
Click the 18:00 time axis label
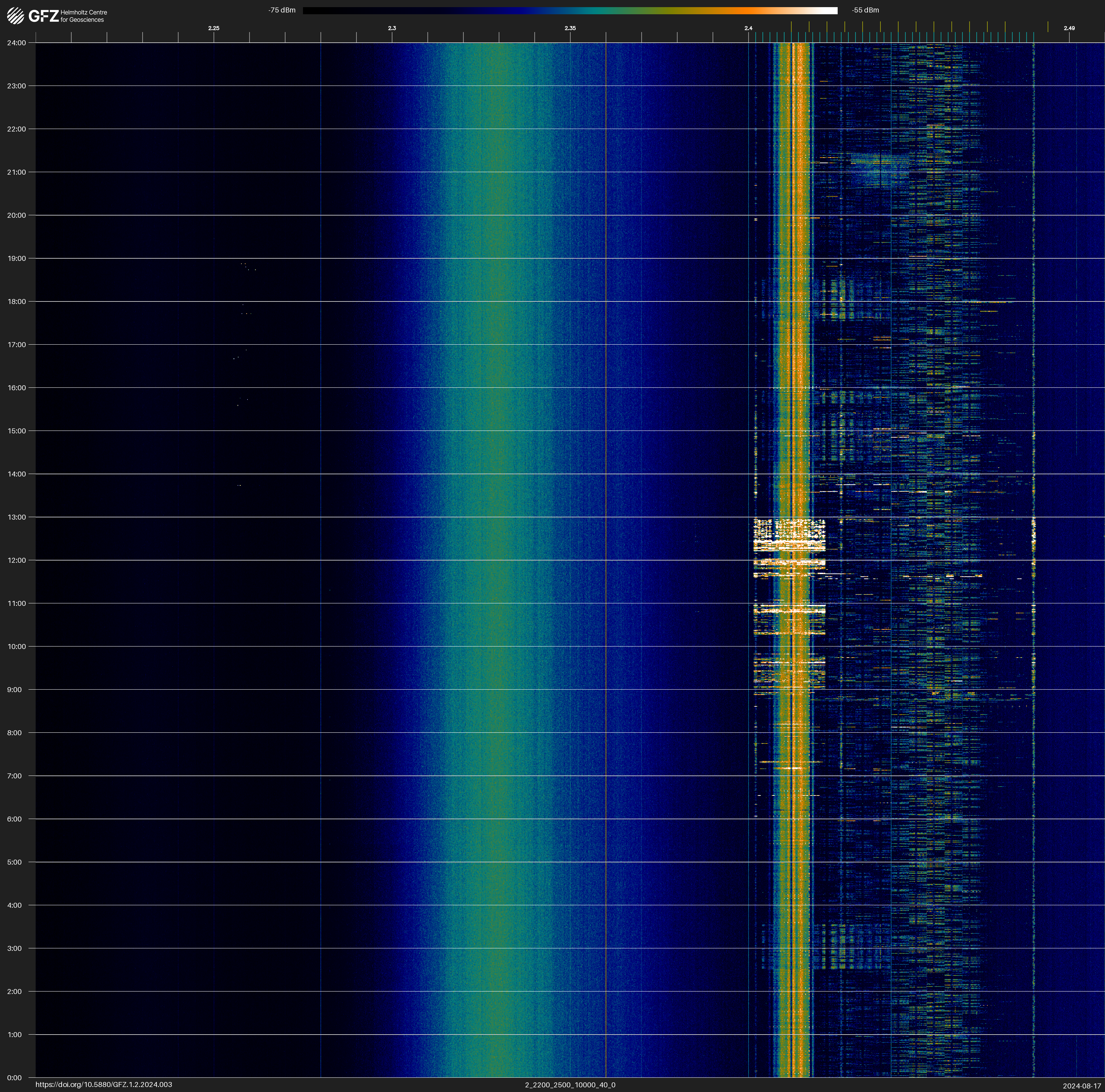(17, 301)
